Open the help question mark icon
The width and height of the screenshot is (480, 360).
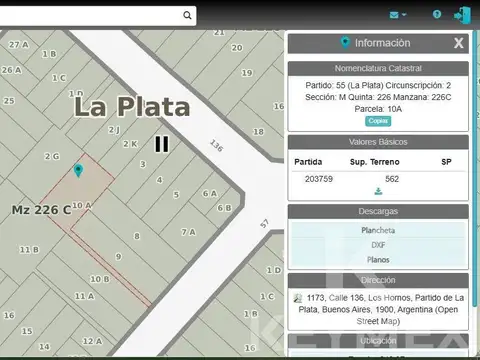437,14
